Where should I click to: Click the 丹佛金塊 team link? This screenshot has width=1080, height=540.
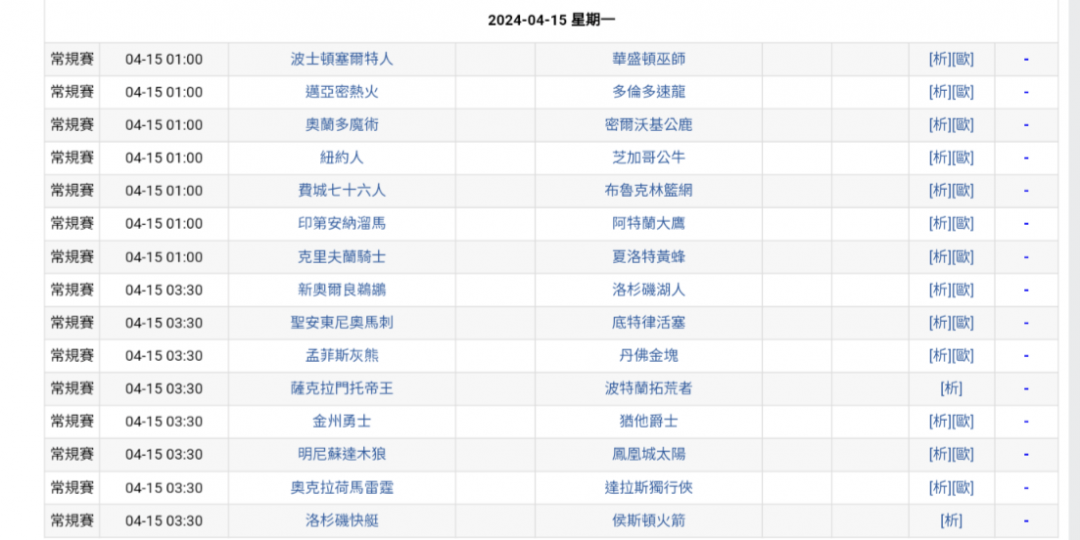point(648,356)
